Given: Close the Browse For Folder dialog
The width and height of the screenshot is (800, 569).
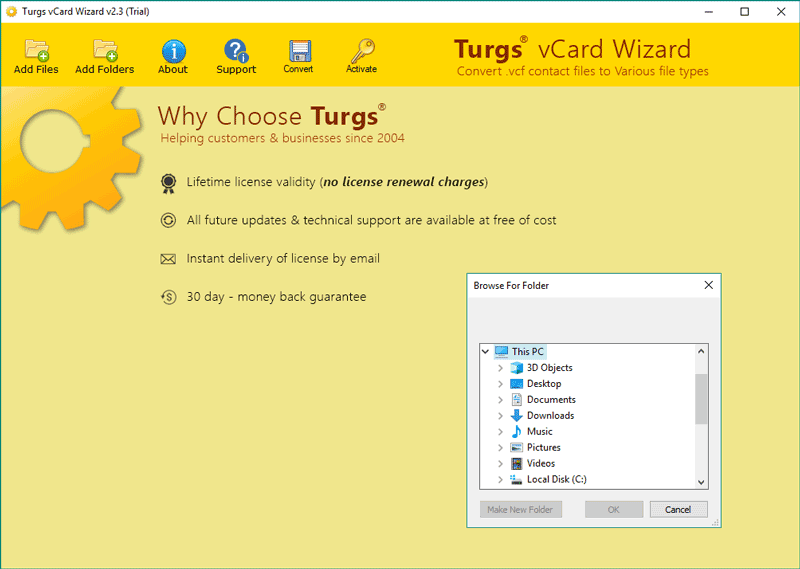Looking at the screenshot, I should pyautogui.click(x=709, y=285).
